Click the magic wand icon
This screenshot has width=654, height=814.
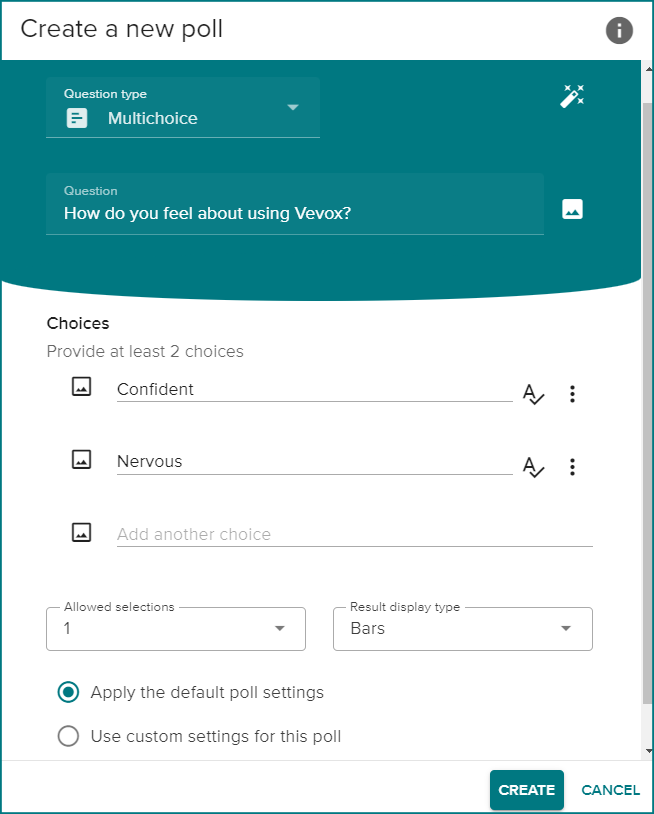coord(572,97)
